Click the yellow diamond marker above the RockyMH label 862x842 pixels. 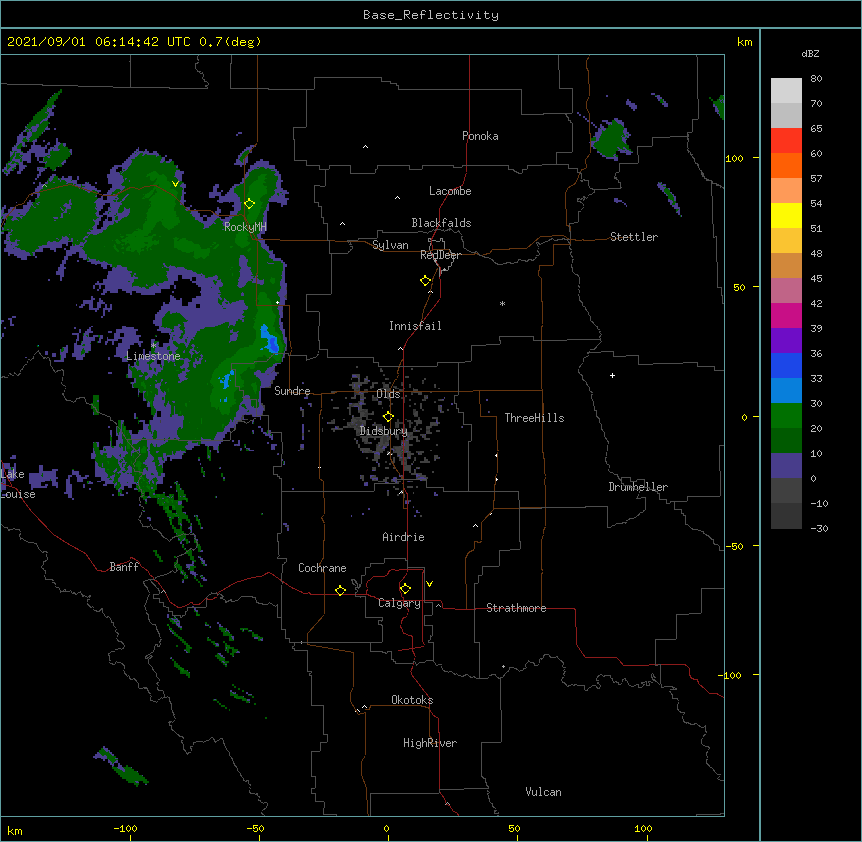tap(250, 204)
